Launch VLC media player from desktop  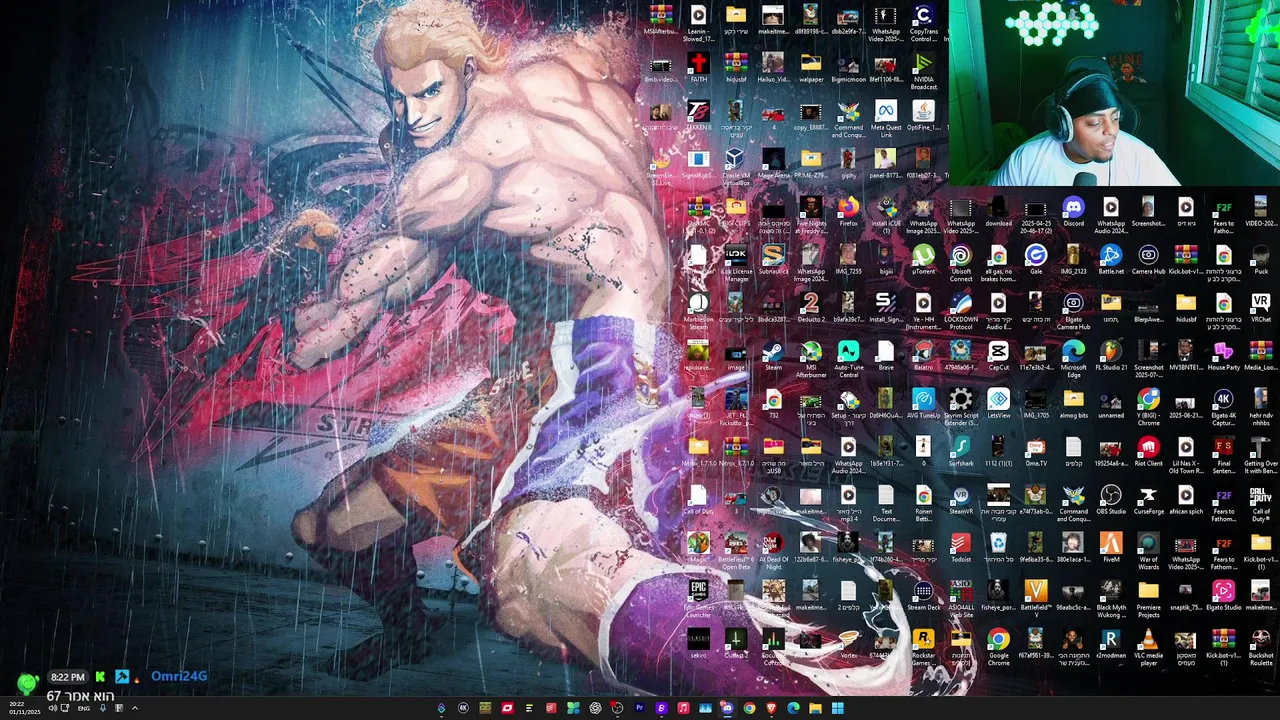point(1148,647)
